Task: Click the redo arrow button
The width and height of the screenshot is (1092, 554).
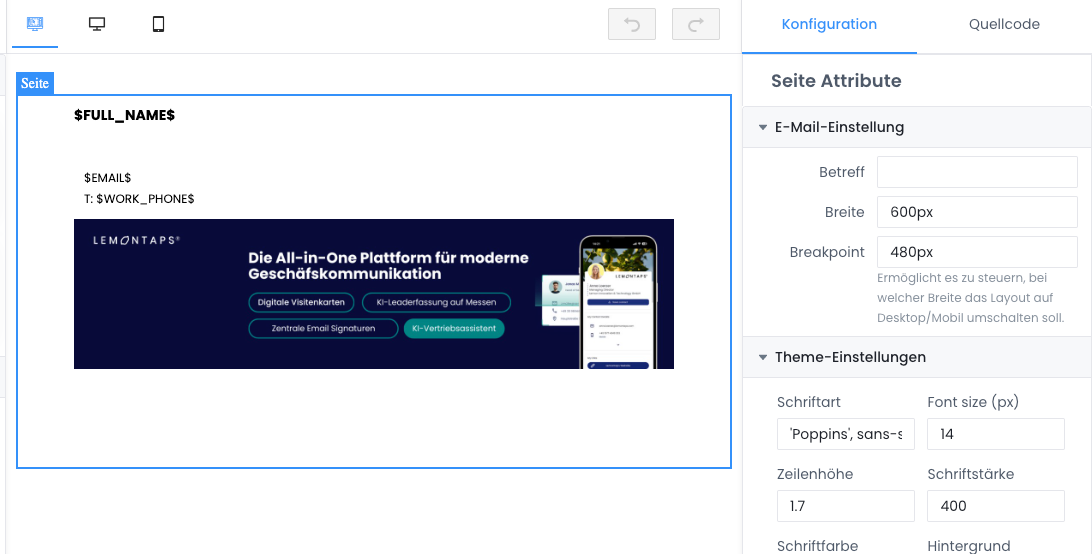Action: 696,24
